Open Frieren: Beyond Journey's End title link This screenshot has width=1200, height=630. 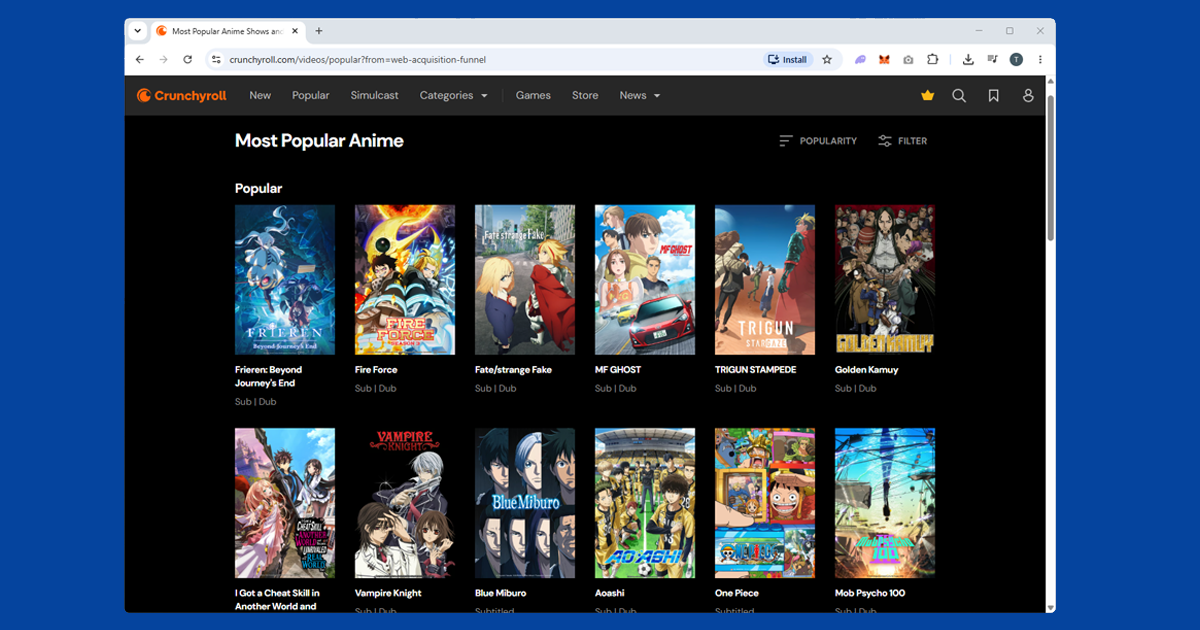[x=268, y=376]
